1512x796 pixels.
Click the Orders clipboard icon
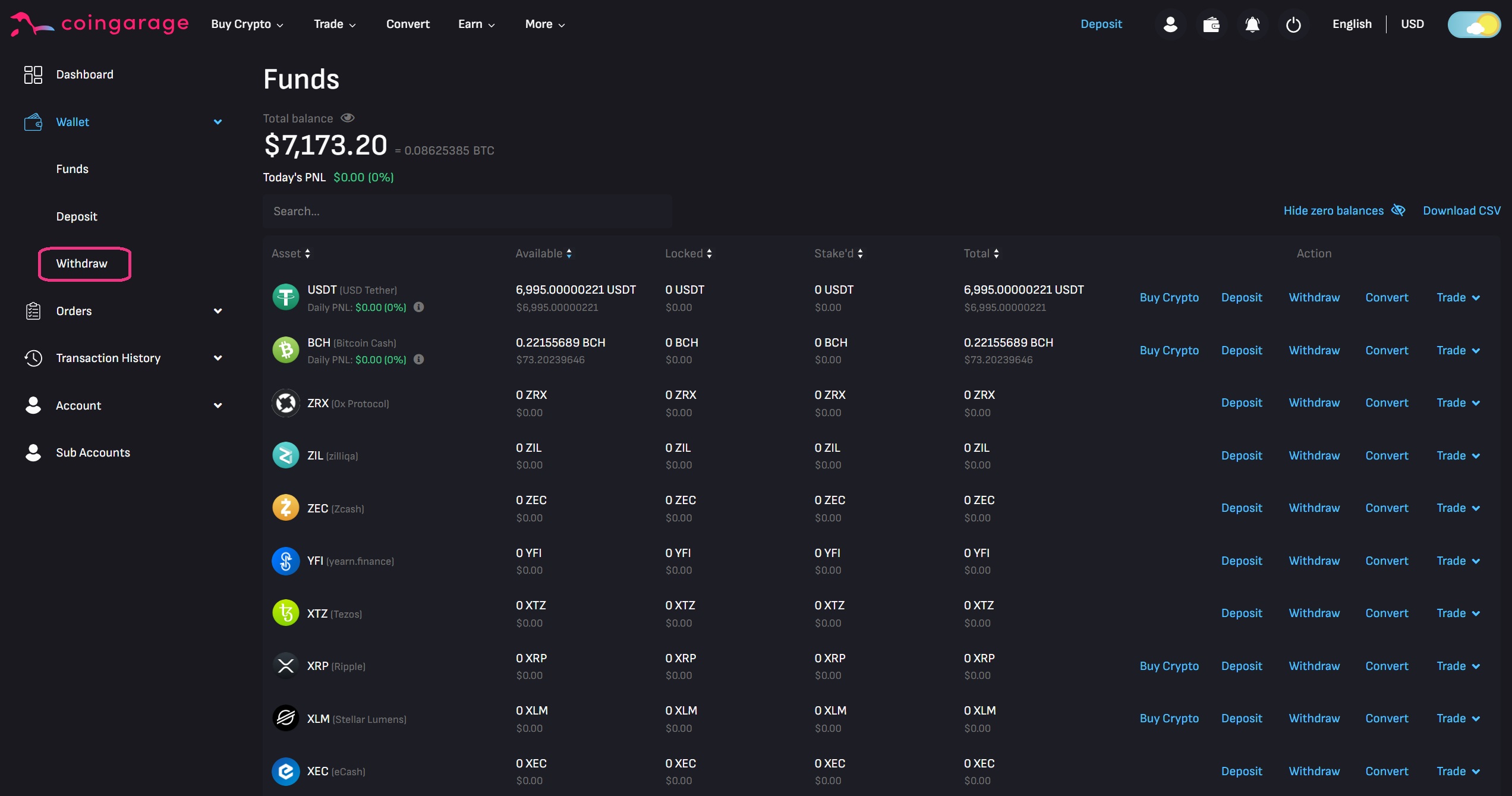[33, 311]
